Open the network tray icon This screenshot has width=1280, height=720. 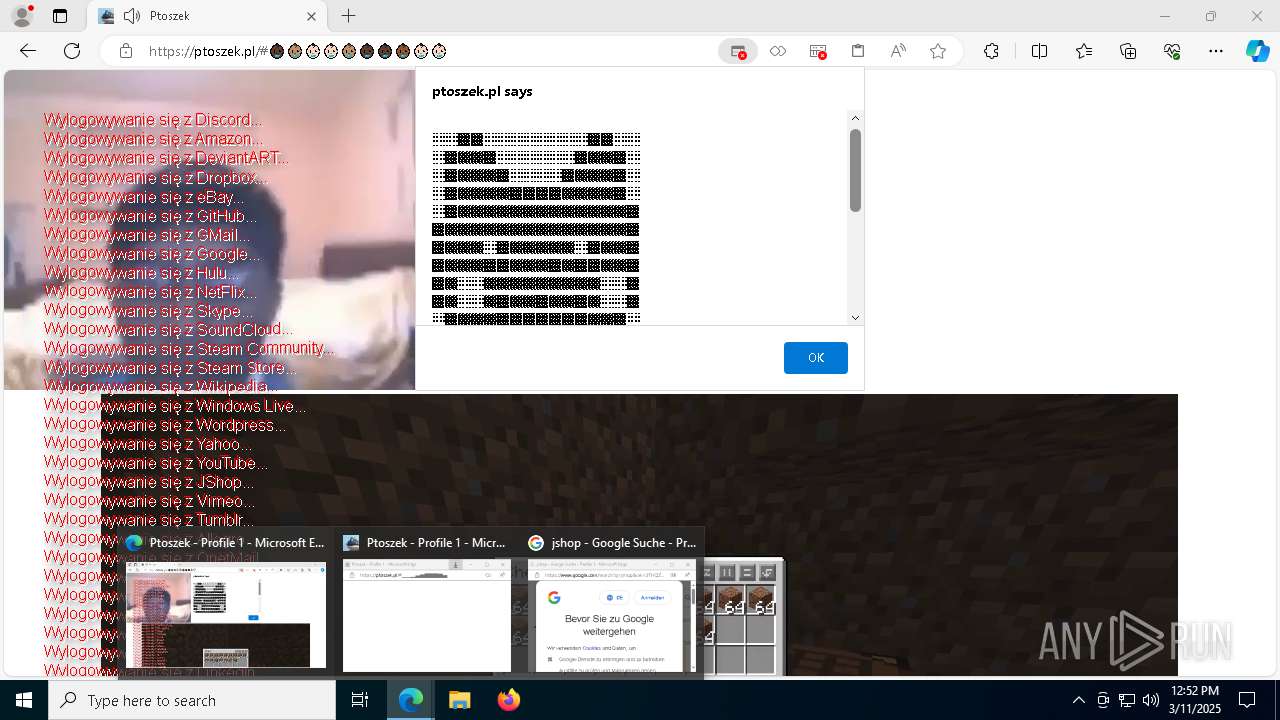1127,700
